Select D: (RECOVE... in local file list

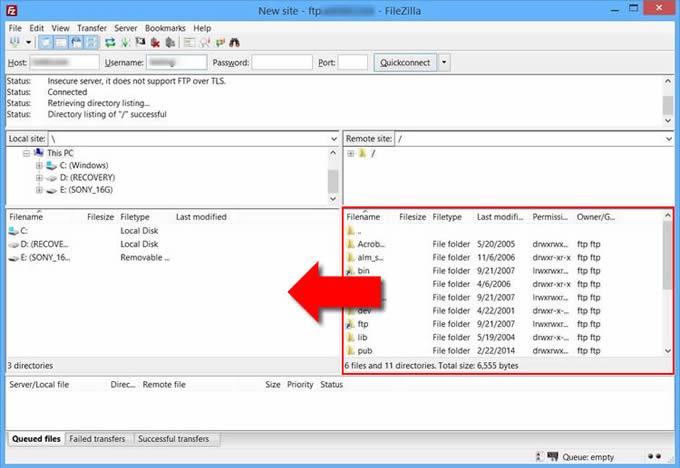(x=39, y=244)
